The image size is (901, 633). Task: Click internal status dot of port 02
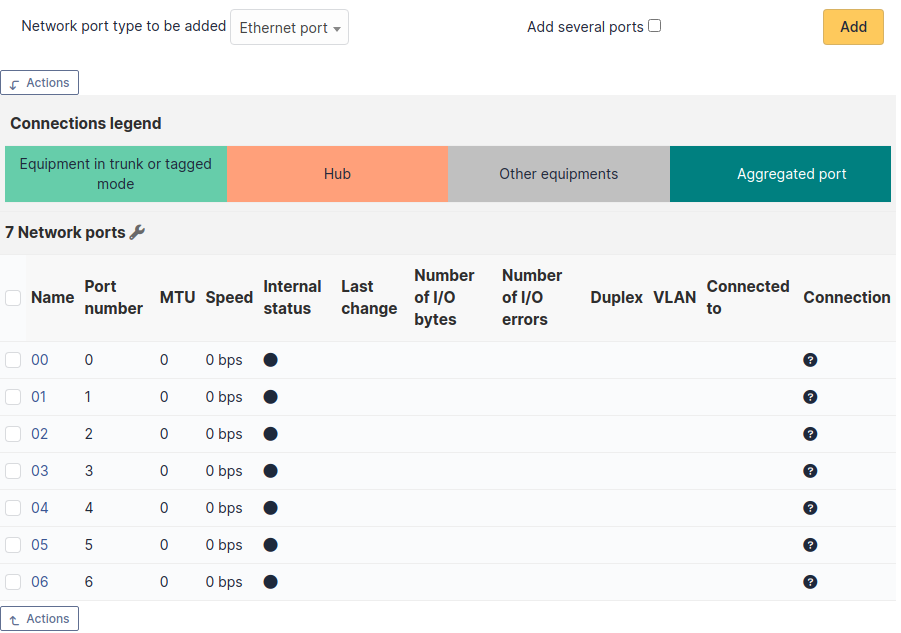coord(271,434)
